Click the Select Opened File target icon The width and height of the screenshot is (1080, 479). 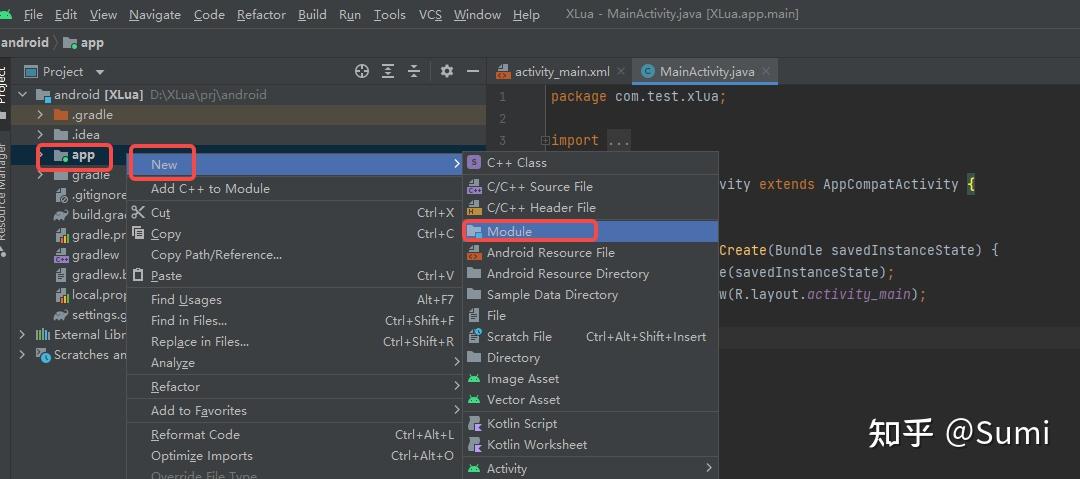[362, 71]
